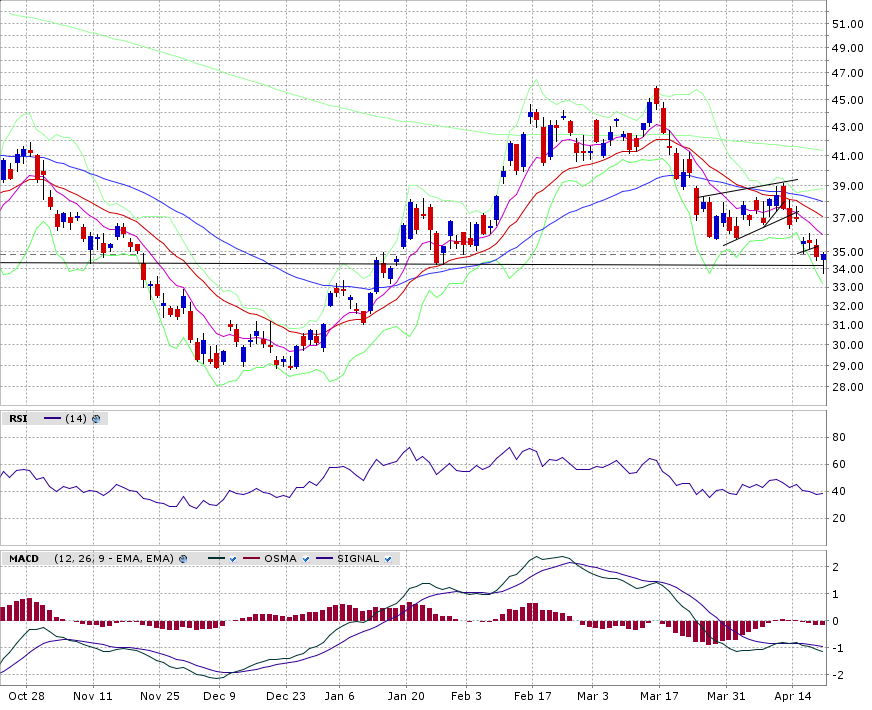Viewport: 872px width, 710px height.
Task: Click the Jan 20 date label
Action: 406,696
